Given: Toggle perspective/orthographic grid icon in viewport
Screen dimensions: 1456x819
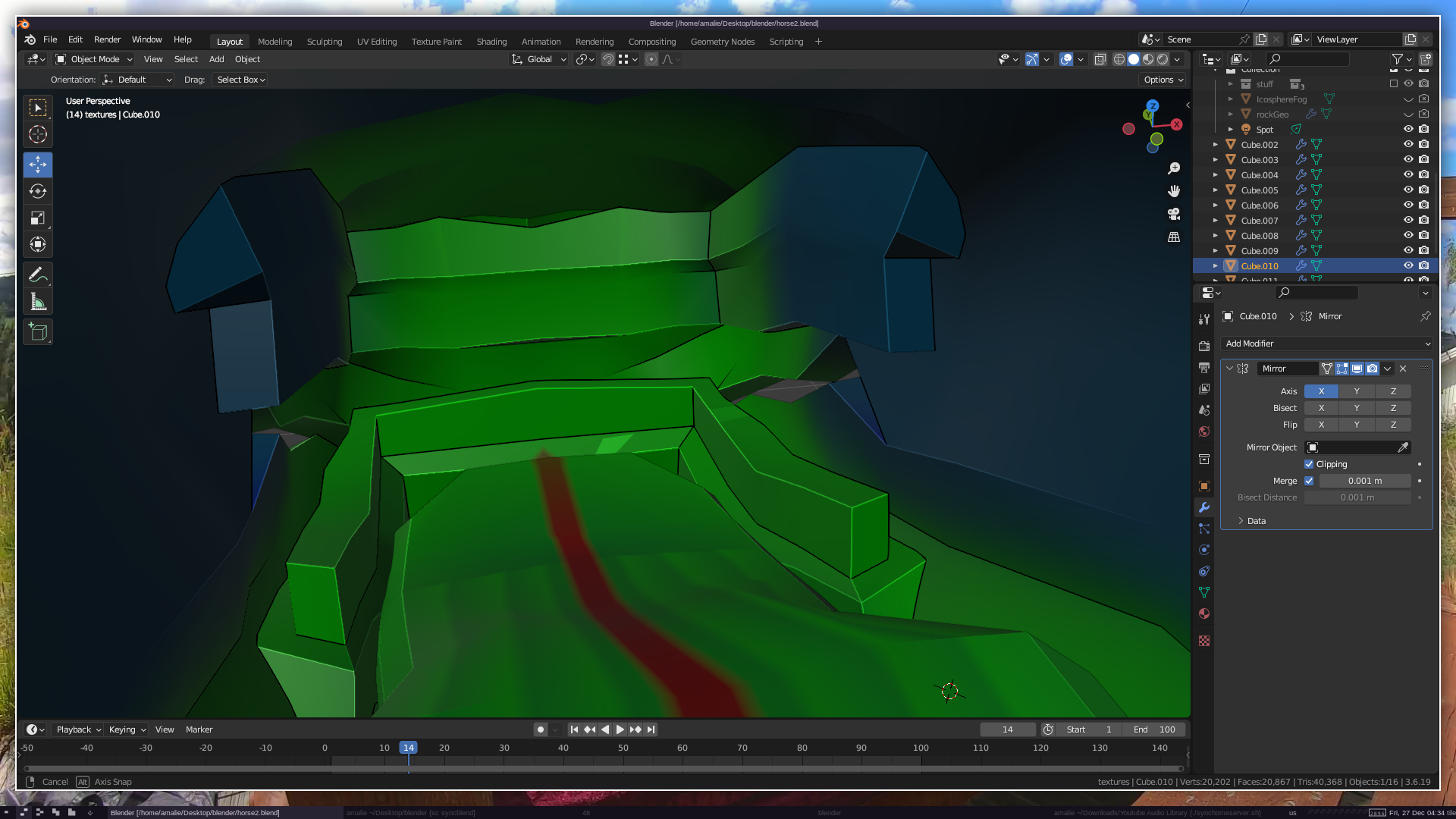Looking at the screenshot, I should coord(1174,237).
